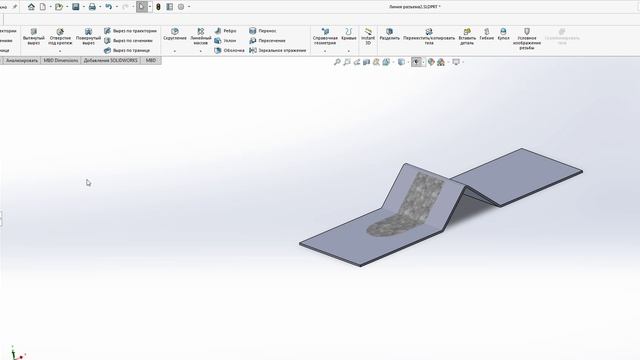
Task: Click the Перенос wrap tool
Action: click(x=262, y=31)
